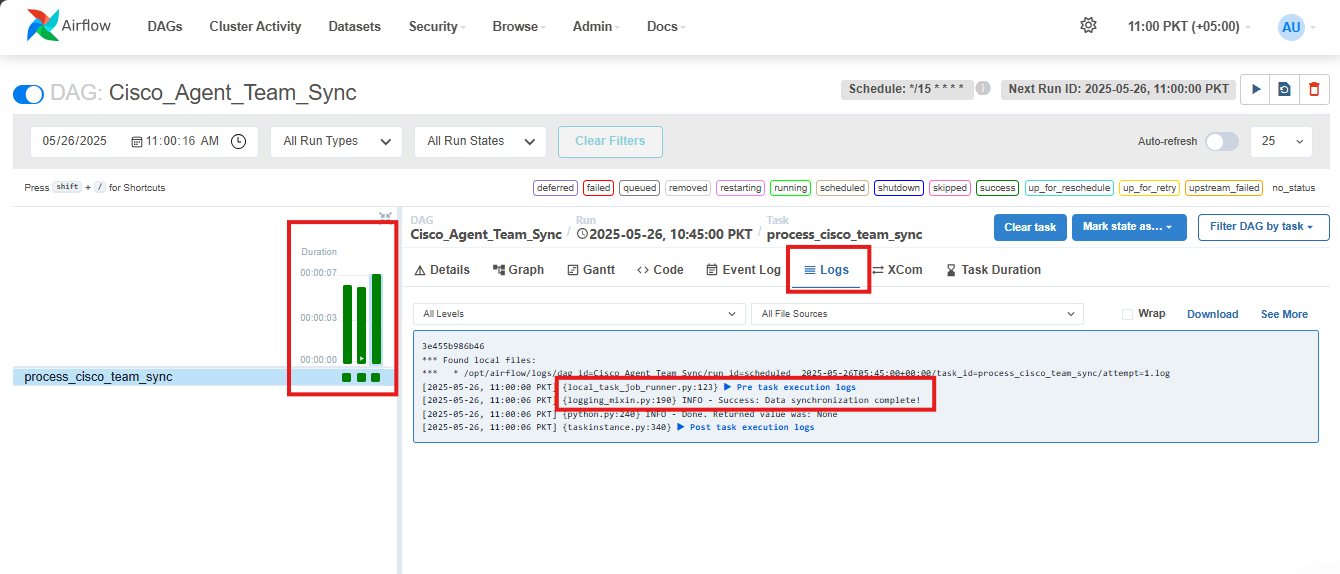Select the tallest green duration bar

pyautogui.click(x=376, y=318)
